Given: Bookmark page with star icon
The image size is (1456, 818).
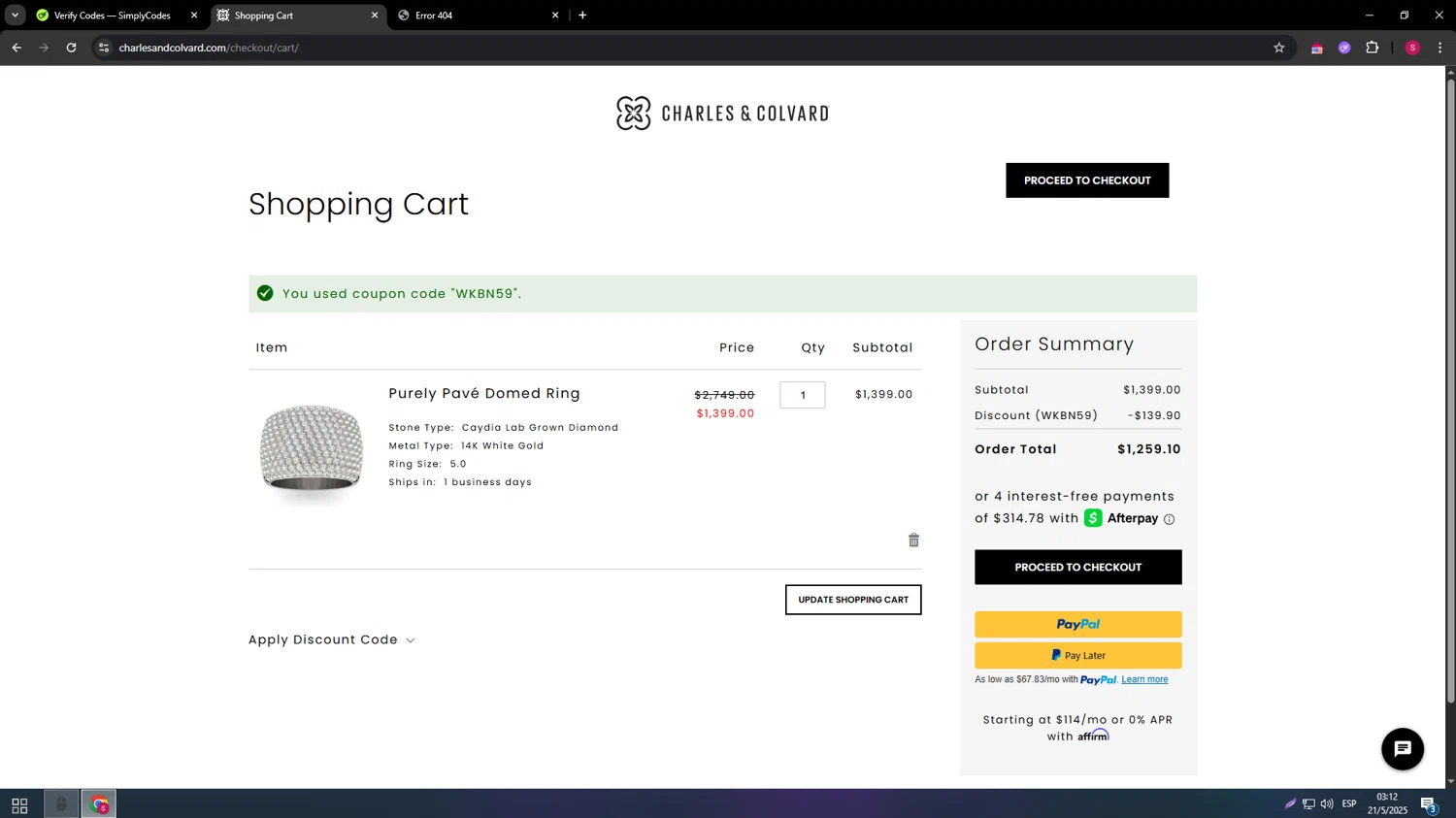Looking at the screenshot, I should 1279,48.
